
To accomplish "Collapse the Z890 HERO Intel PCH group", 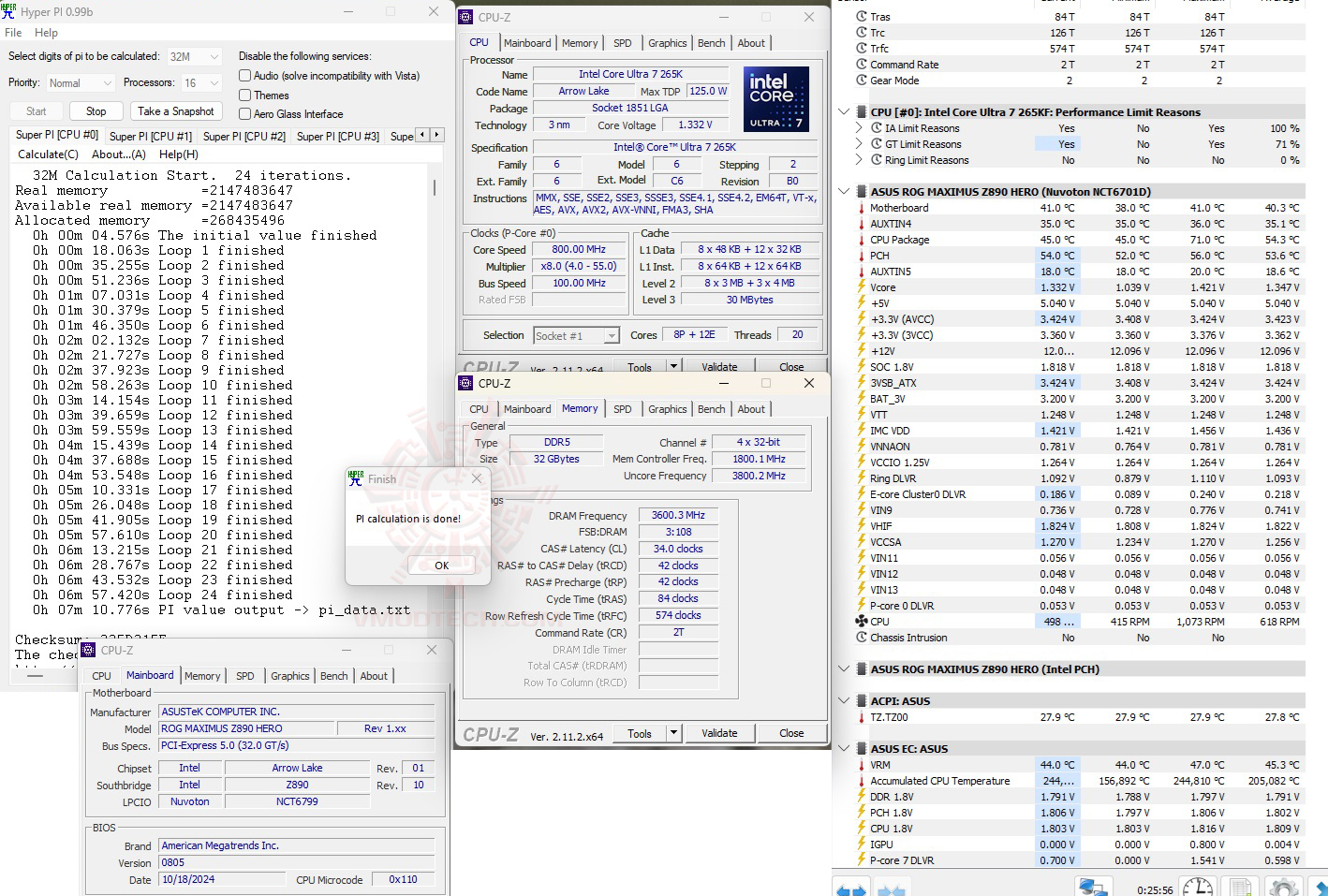I will pyautogui.click(x=844, y=669).
